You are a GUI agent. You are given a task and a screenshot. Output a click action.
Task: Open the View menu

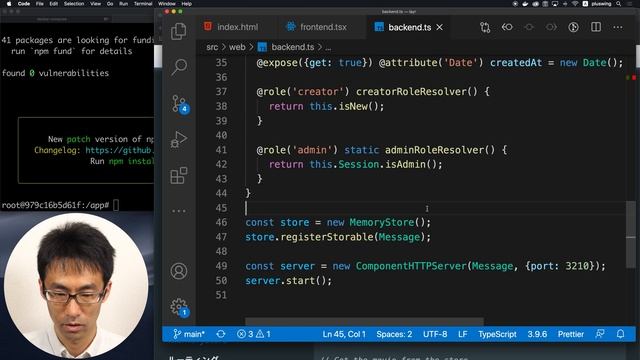click(x=96, y=4)
